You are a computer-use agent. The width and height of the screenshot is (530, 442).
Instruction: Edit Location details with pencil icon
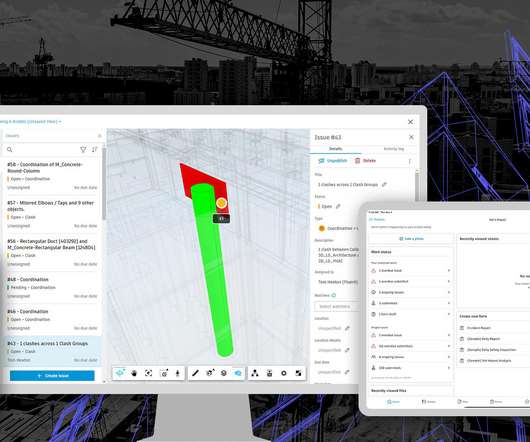click(x=347, y=350)
